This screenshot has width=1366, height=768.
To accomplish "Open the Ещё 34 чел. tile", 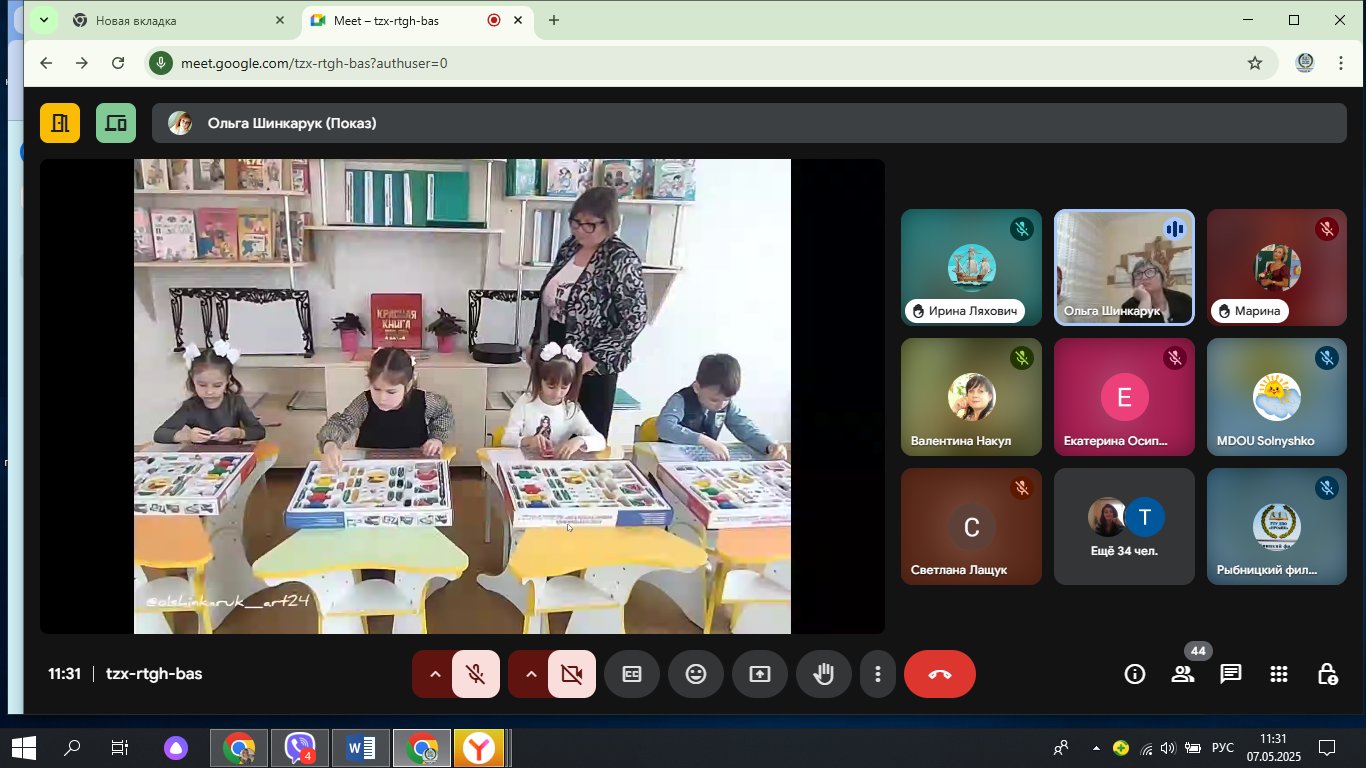I will (1124, 526).
